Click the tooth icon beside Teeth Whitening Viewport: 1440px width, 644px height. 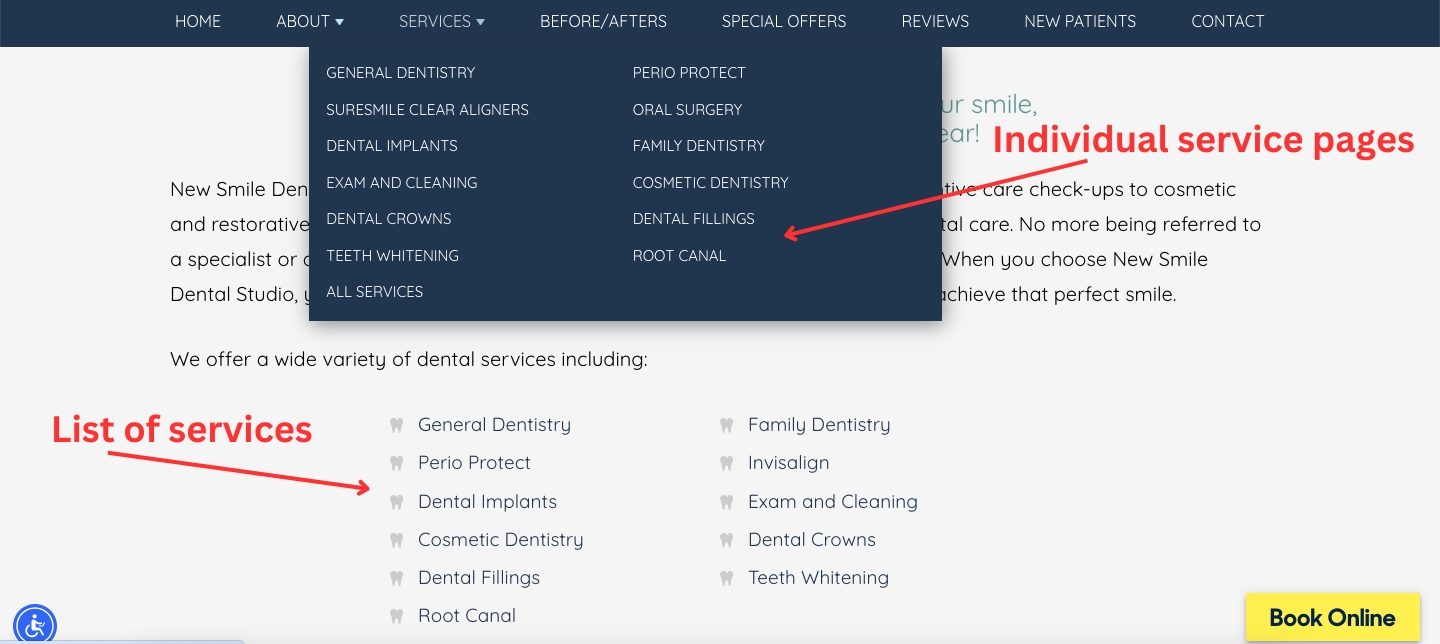point(726,577)
